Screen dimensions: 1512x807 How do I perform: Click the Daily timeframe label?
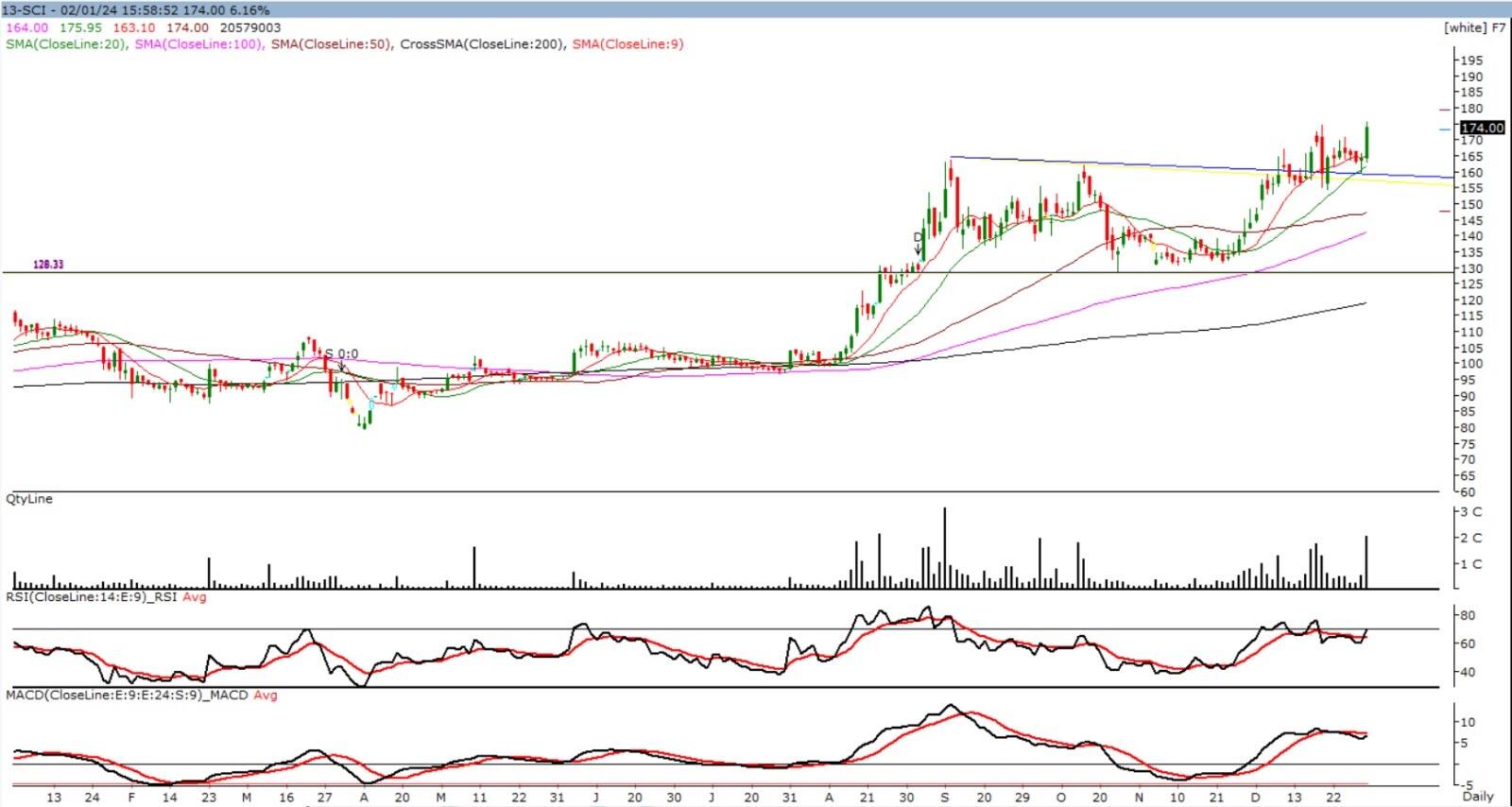(1478, 797)
